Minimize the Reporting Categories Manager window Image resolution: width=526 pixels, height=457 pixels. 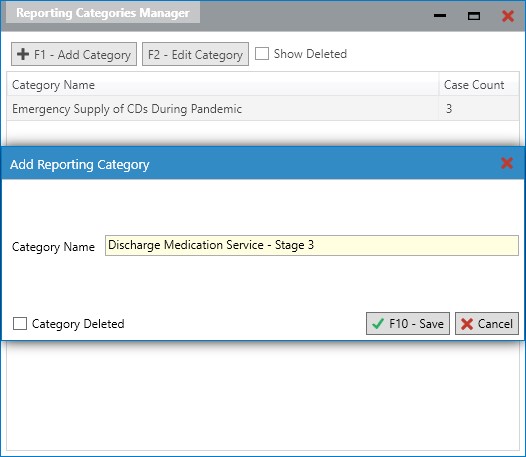(x=440, y=15)
